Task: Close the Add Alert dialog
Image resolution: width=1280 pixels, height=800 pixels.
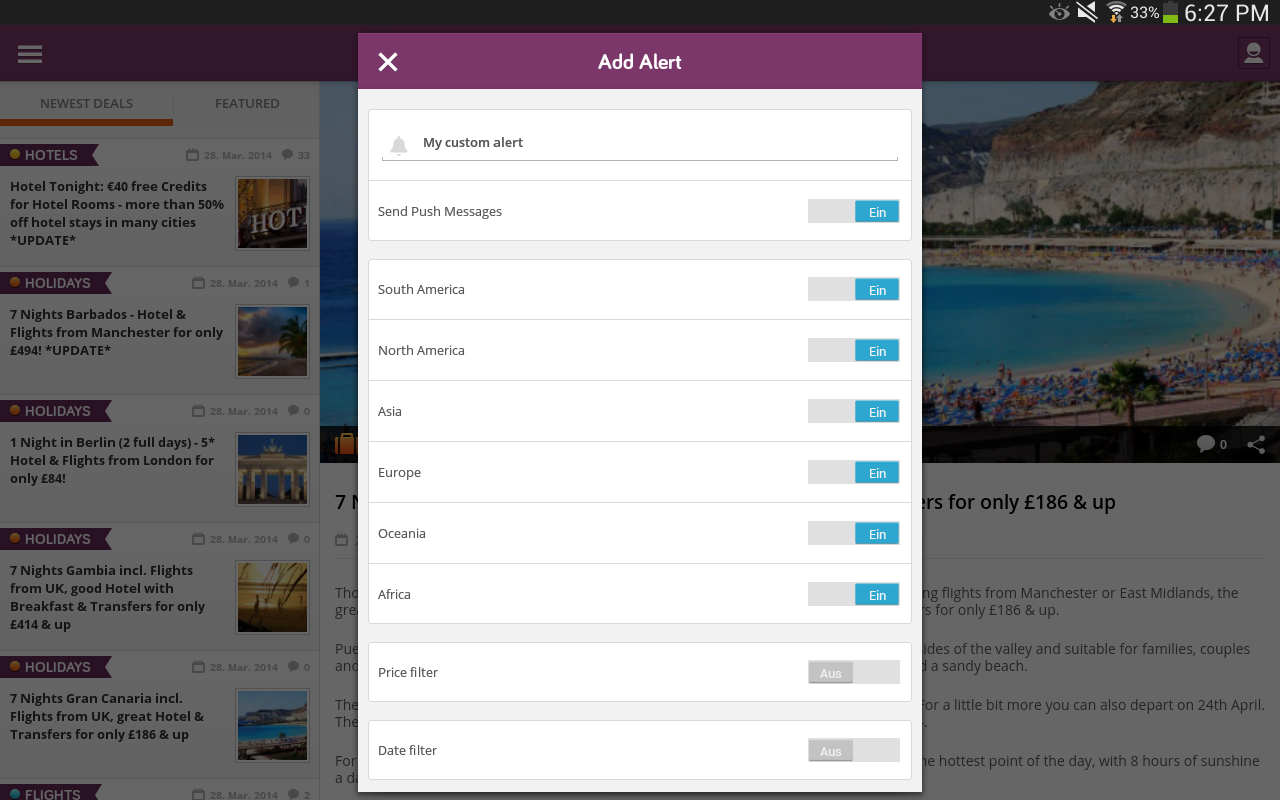Action: click(388, 62)
